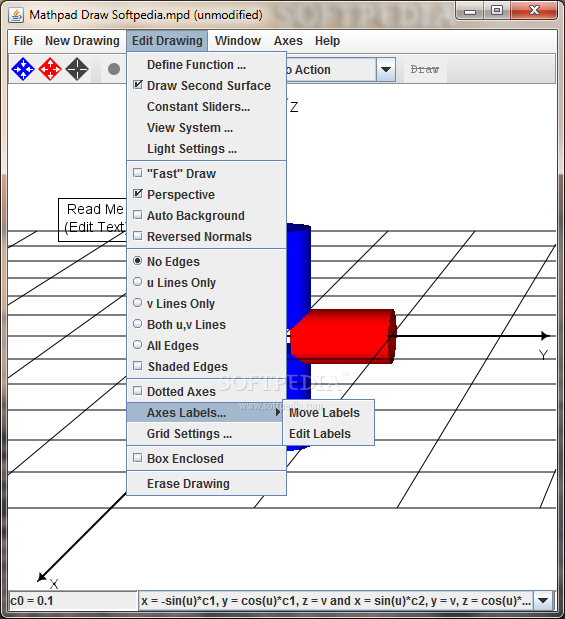The image size is (565, 619).
Task: Open the New Drawing menu
Action: [82, 41]
